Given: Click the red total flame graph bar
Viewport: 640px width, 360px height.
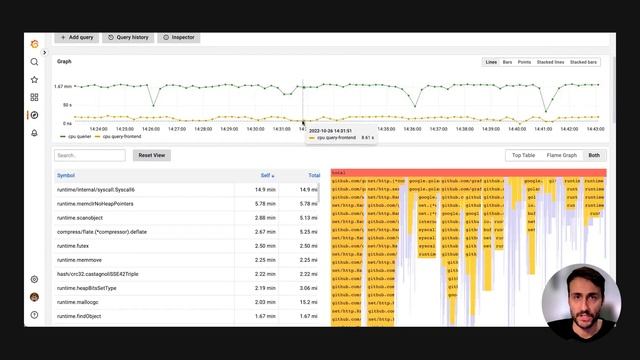Looking at the screenshot, I should coord(469,173).
